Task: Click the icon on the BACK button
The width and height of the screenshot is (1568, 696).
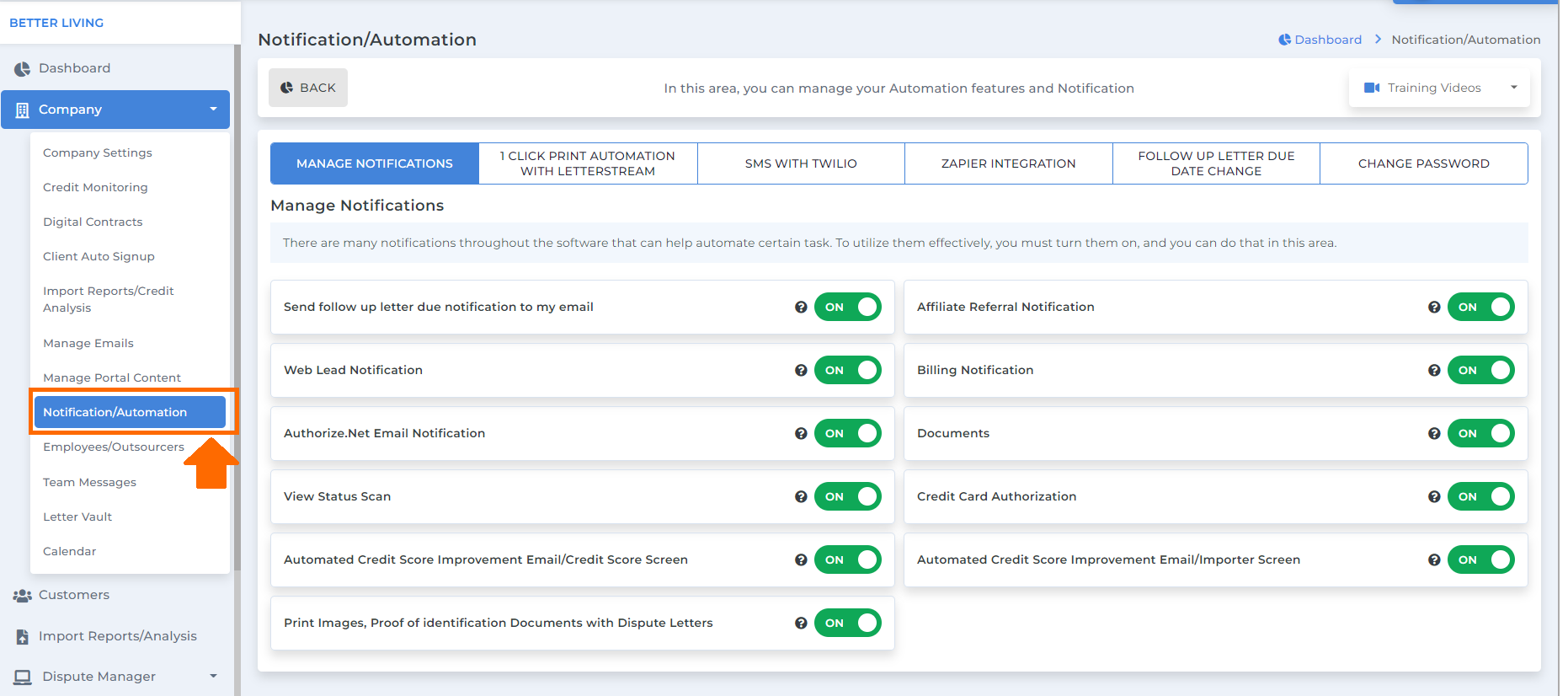Action: (x=286, y=88)
